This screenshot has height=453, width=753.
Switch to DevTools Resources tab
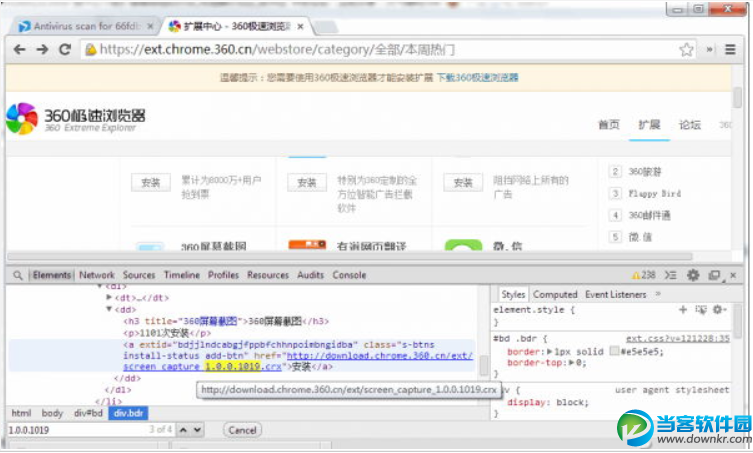(268, 275)
